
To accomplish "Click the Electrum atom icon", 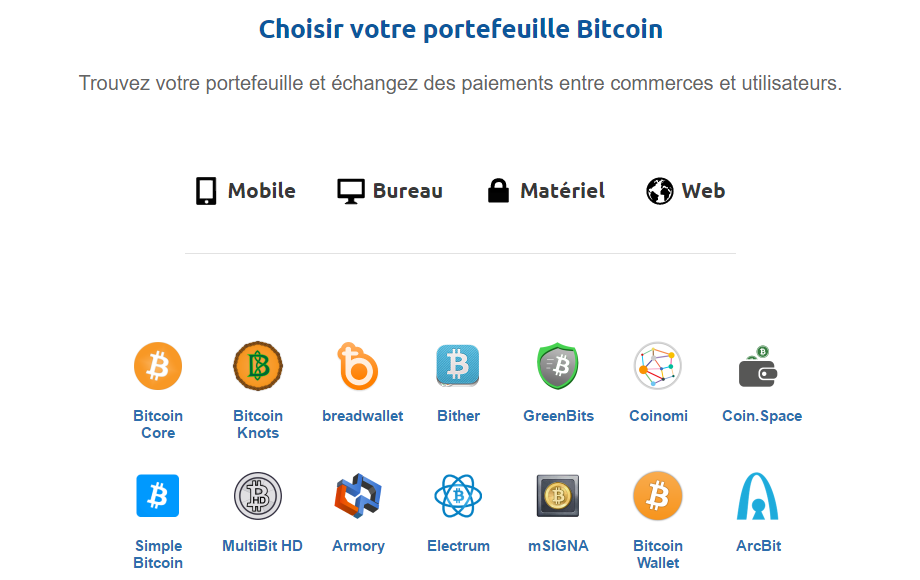I will click(x=458, y=496).
